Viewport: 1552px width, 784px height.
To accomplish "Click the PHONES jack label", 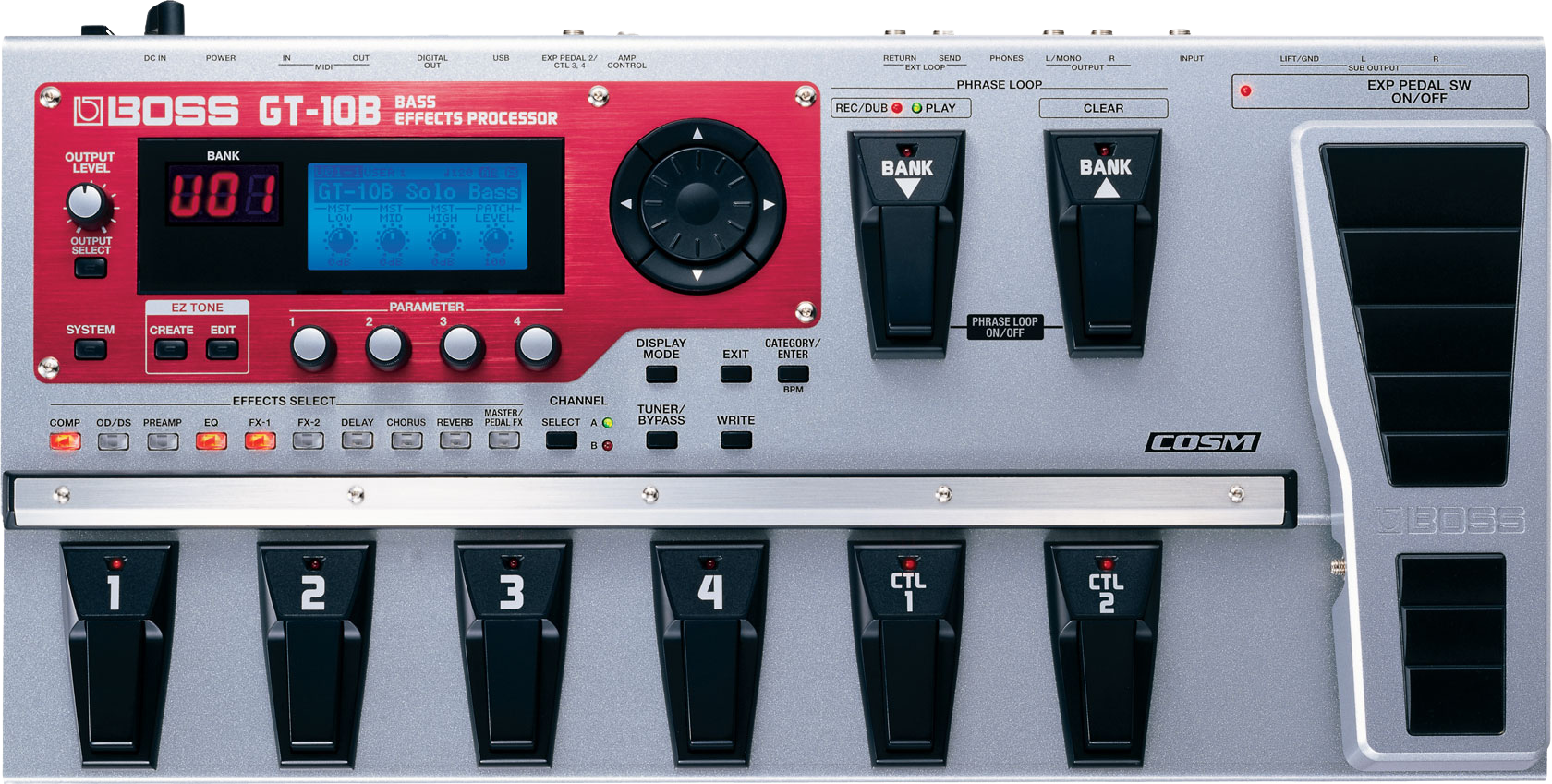I will (x=1006, y=58).
